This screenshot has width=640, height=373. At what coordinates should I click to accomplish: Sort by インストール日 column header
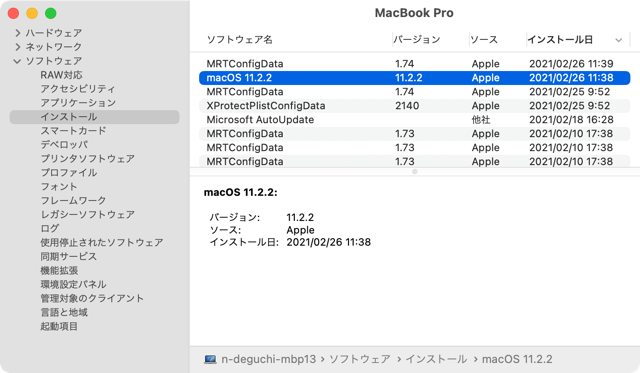(x=560, y=40)
